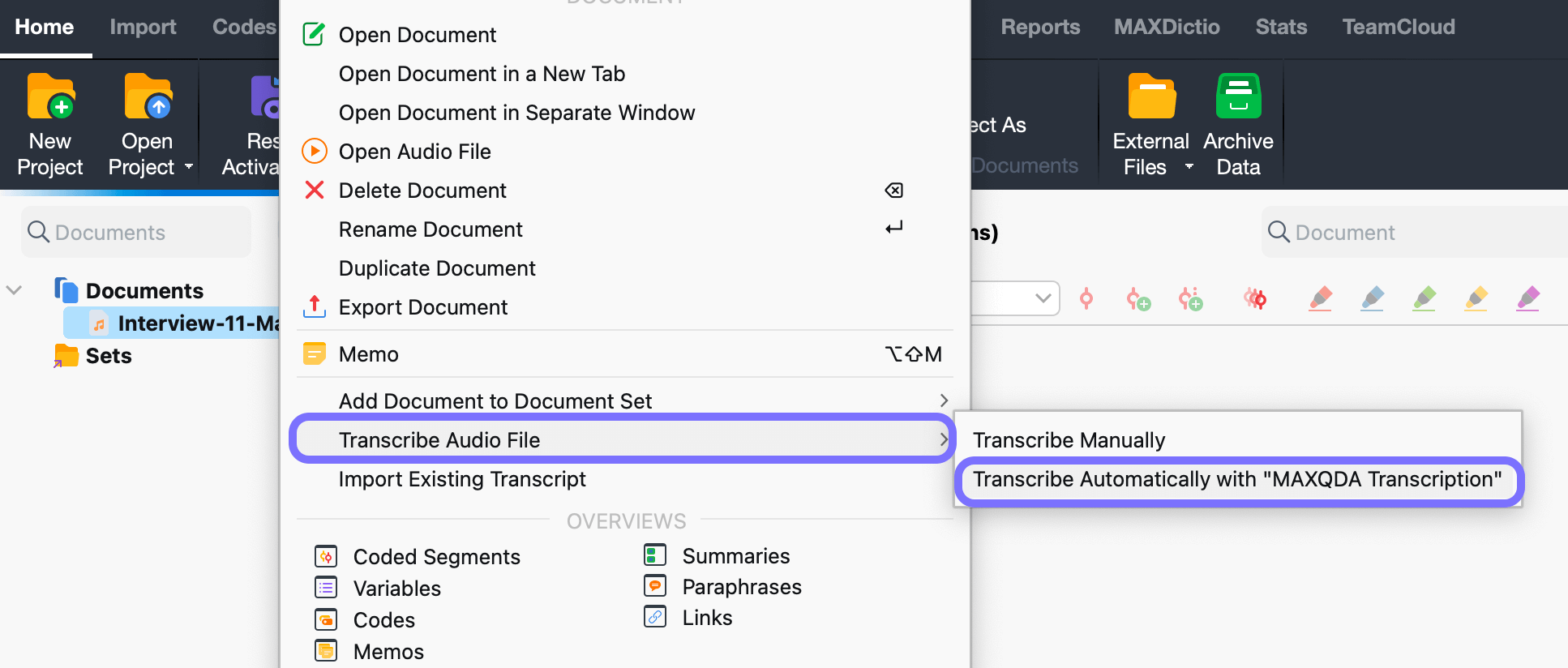The width and height of the screenshot is (1568, 668).
Task: Open the External Files folder icon
Action: (x=1151, y=96)
